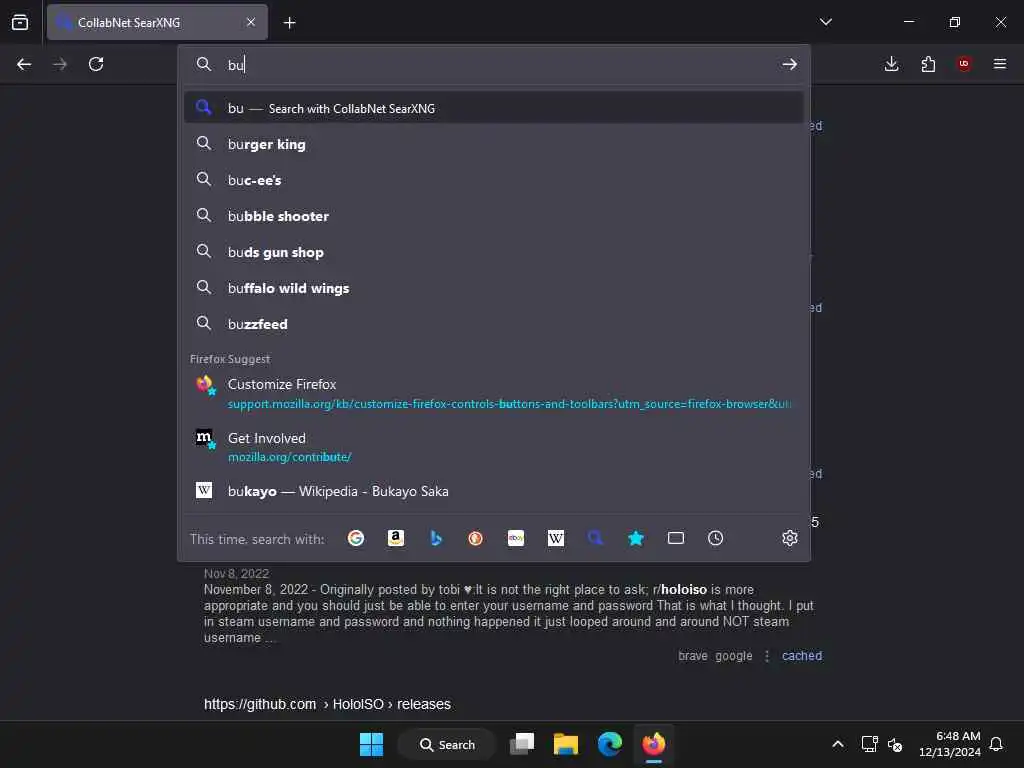
Task: Click the address bar containing 'bu'
Action: click(496, 65)
